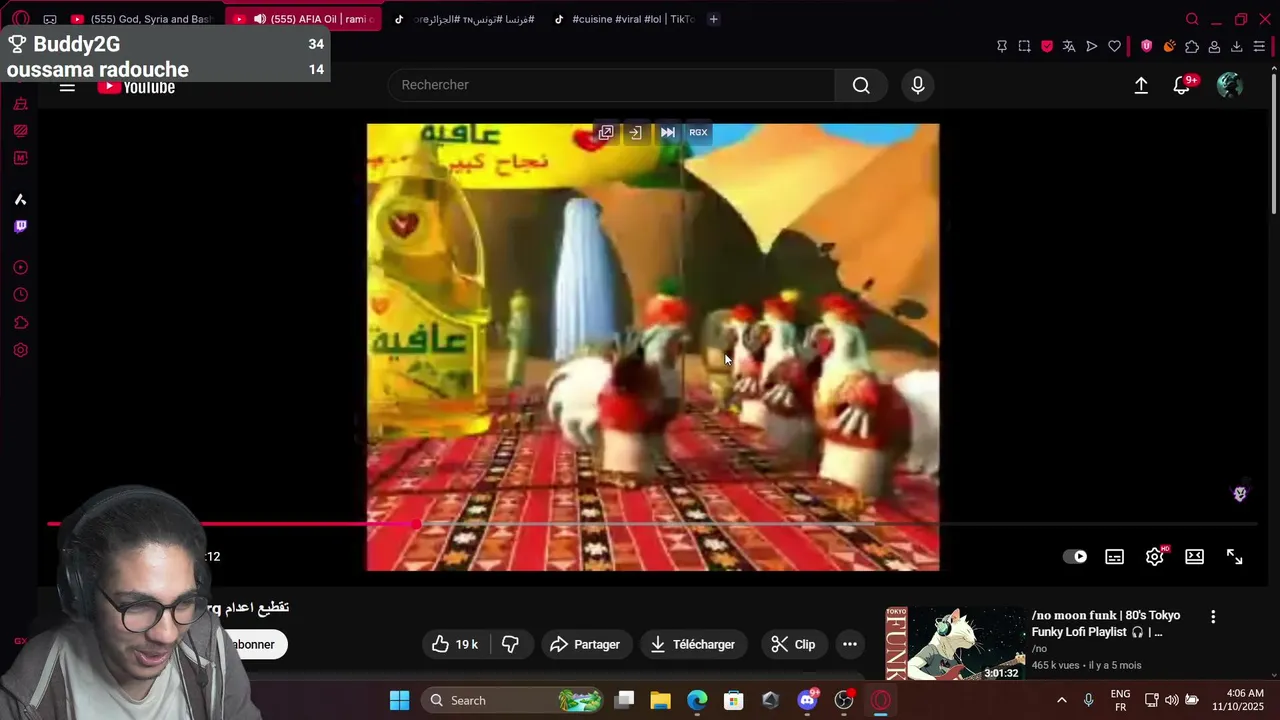Click the YouTube upload arrow icon
The width and height of the screenshot is (1280, 720).
pyautogui.click(x=1141, y=85)
